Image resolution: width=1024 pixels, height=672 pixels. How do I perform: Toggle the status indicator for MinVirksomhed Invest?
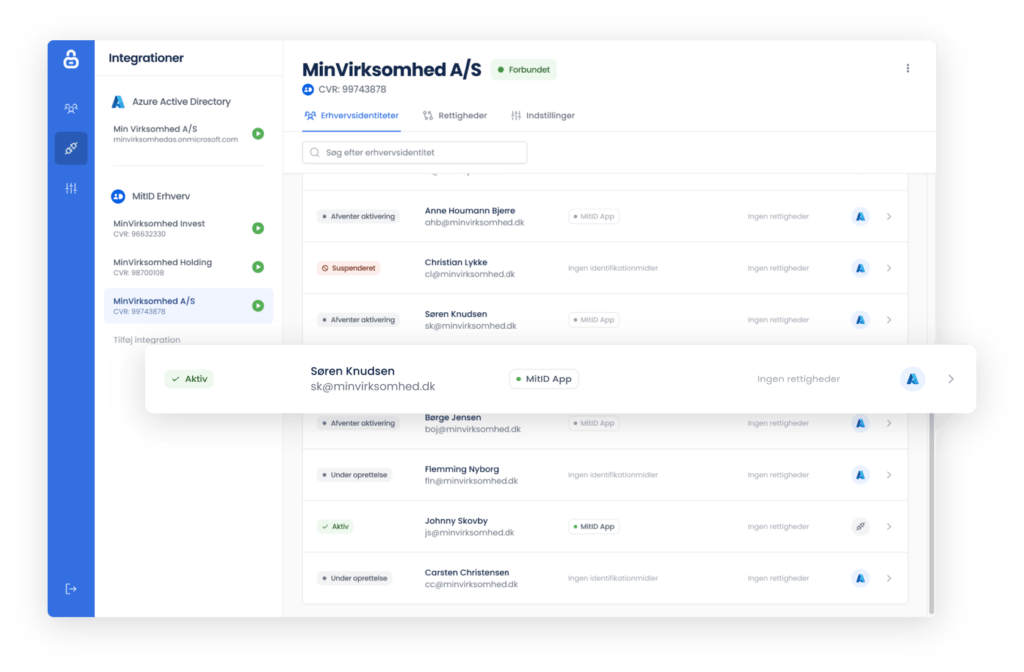pos(260,227)
